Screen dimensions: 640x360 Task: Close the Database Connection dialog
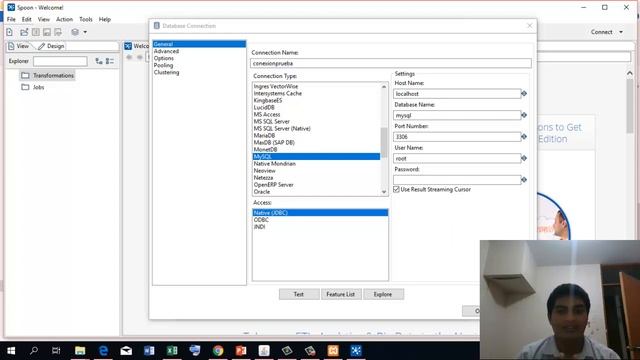[x=529, y=26]
